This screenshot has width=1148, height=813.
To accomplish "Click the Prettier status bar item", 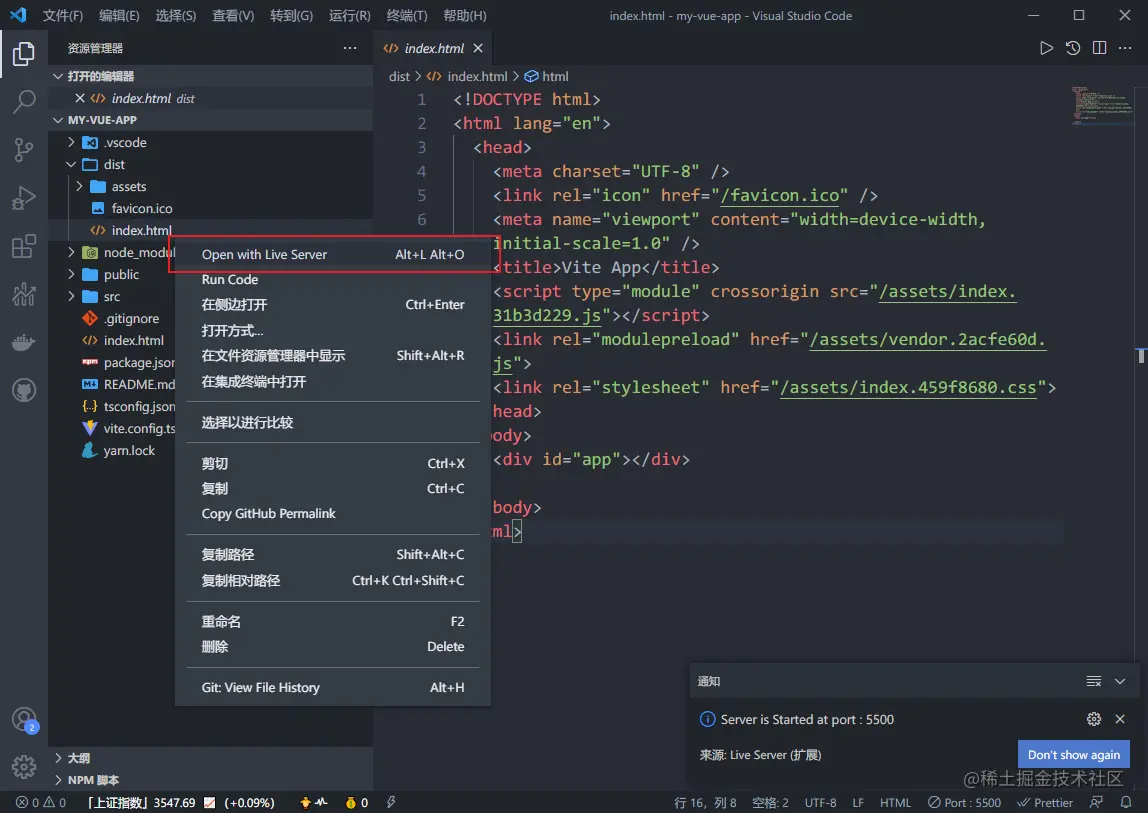I will 1045,803.
